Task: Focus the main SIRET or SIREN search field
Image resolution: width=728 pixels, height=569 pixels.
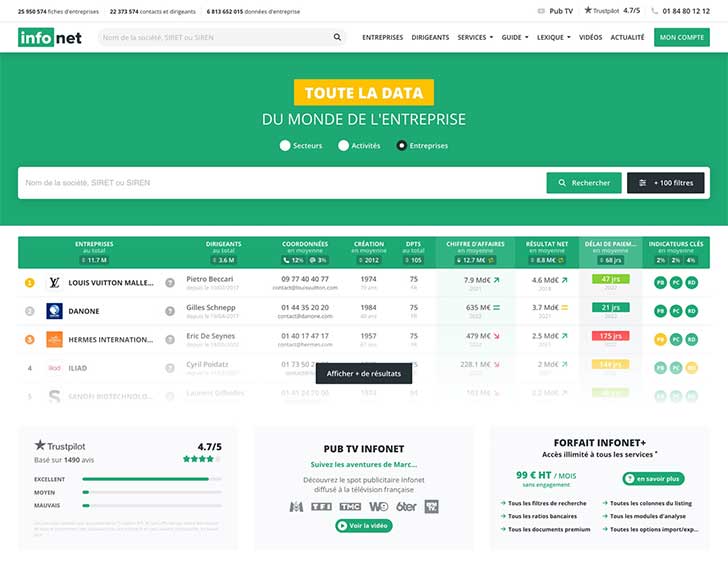Action: tap(282, 183)
